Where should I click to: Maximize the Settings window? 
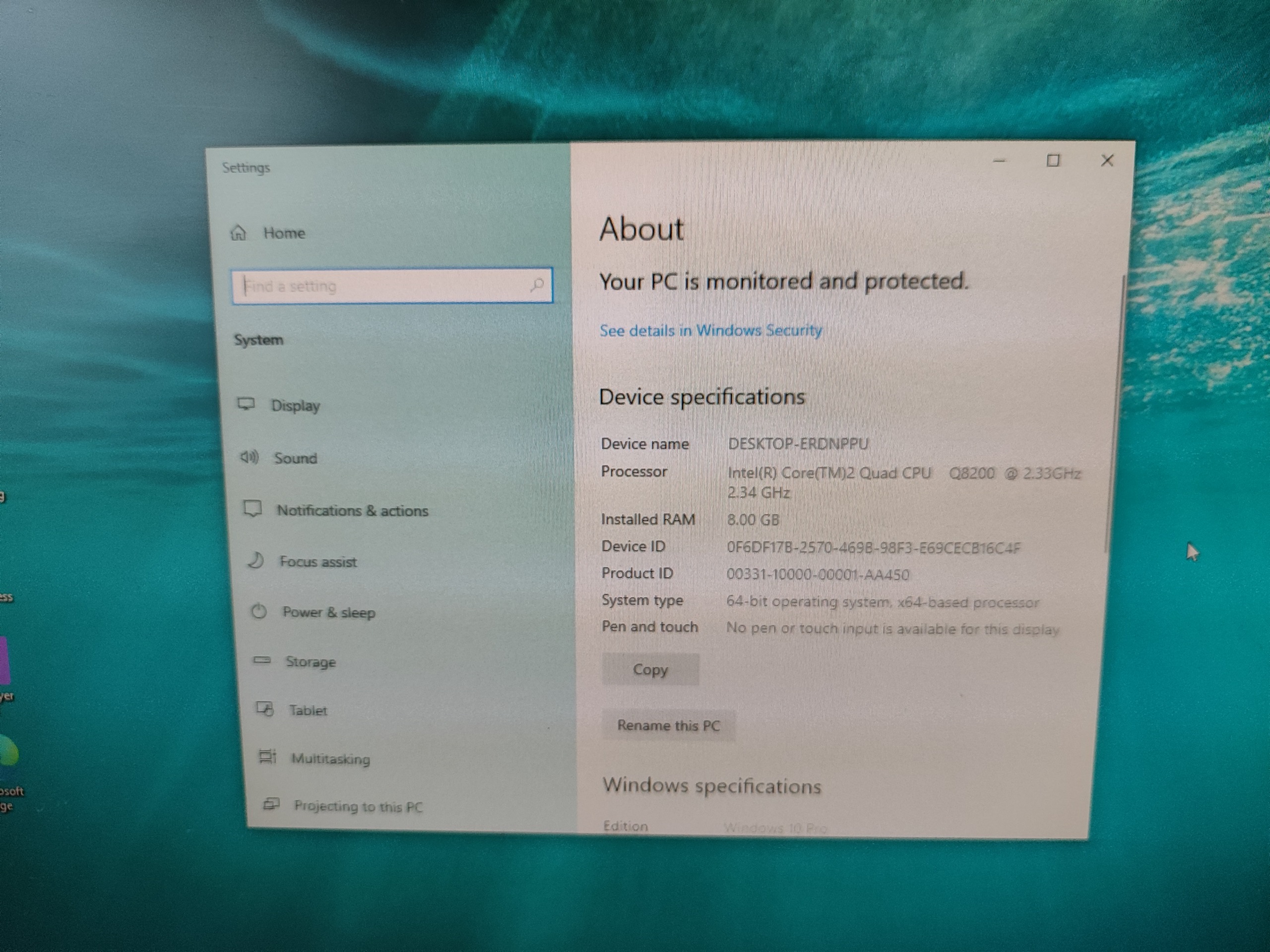[1053, 161]
